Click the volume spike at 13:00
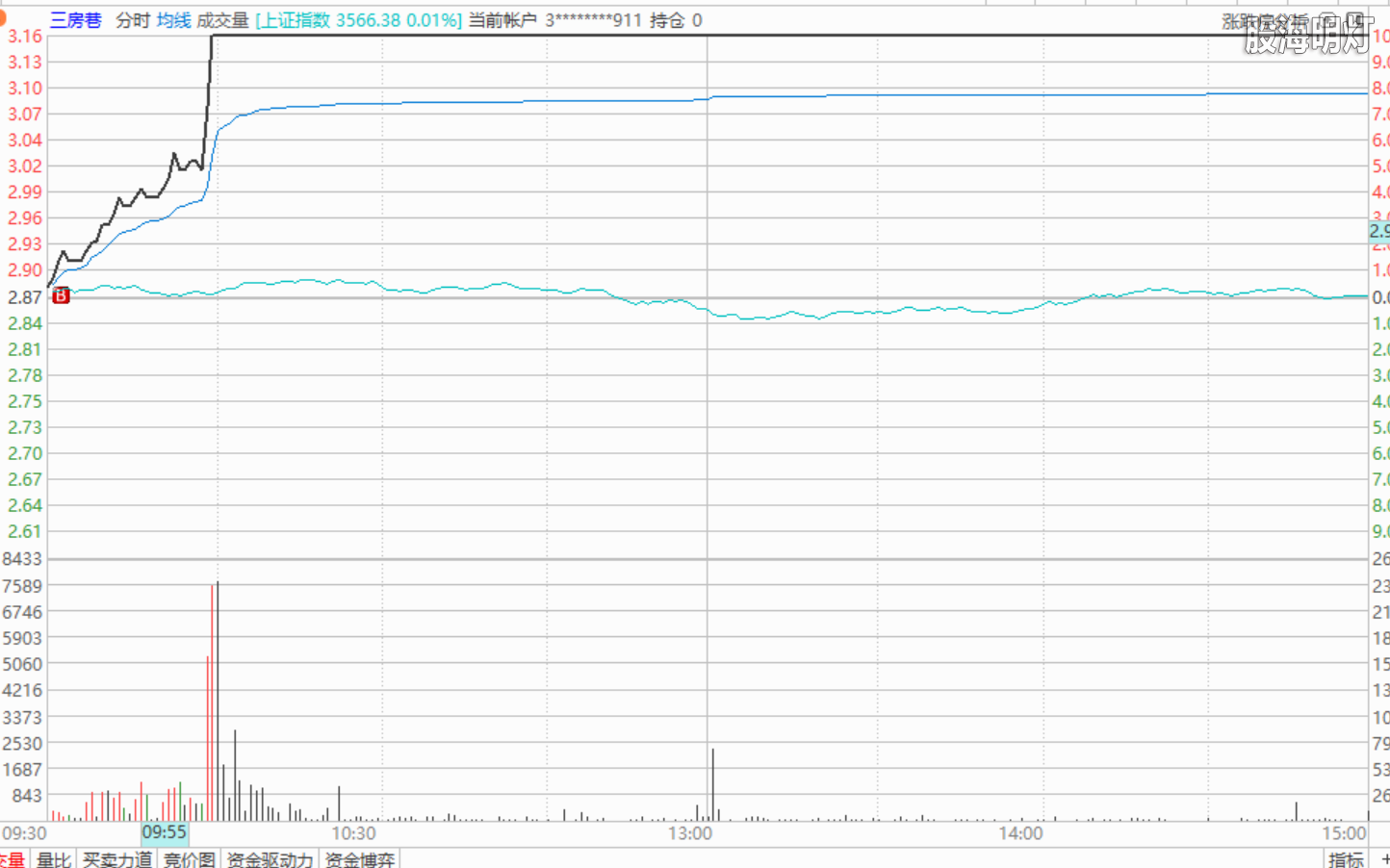This screenshot has height=868, width=1390. [x=713, y=784]
